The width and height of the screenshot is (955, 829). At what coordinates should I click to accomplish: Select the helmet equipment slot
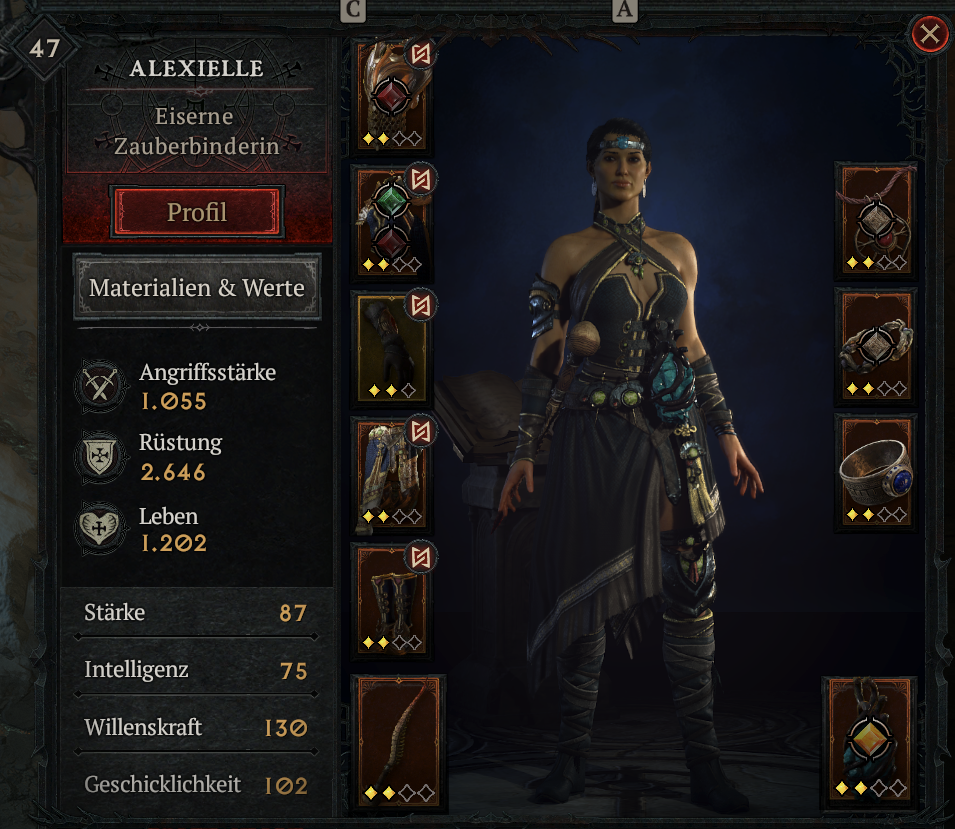(x=392, y=96)
